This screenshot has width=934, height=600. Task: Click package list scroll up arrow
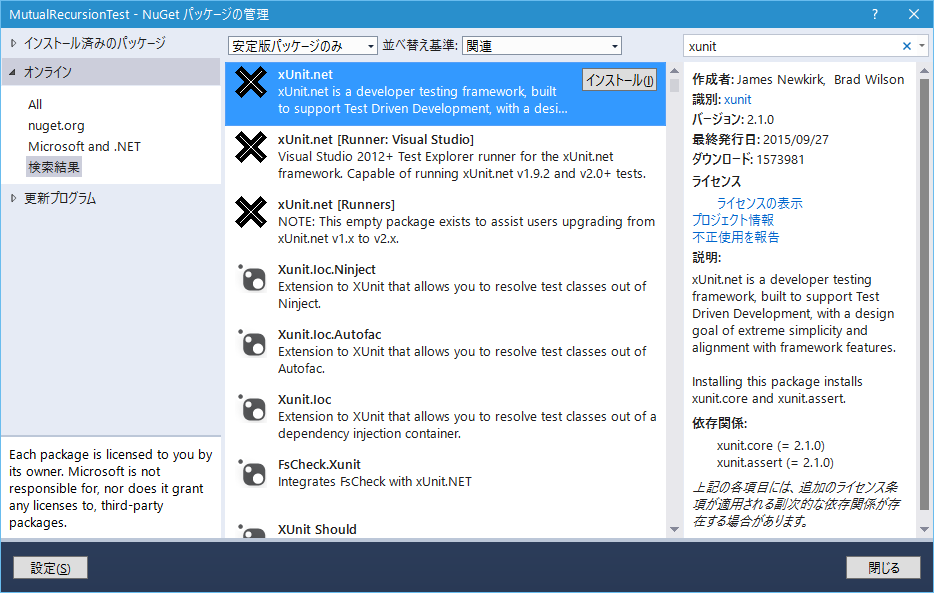674,71
